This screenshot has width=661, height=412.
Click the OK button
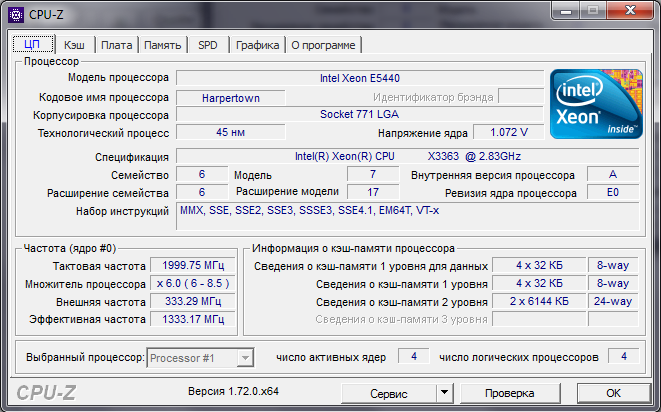coord(613,393)
